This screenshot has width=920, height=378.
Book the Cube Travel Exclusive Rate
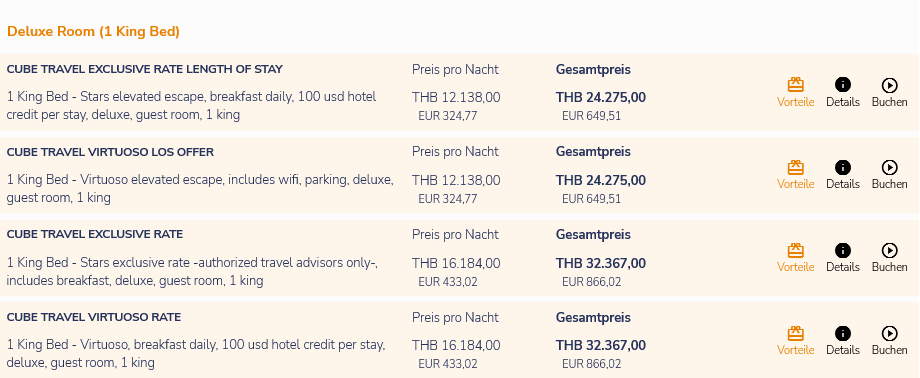tap(889, 258)
